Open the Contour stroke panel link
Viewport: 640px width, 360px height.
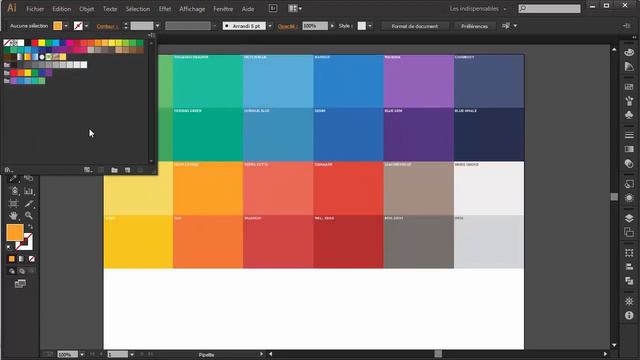108,26
